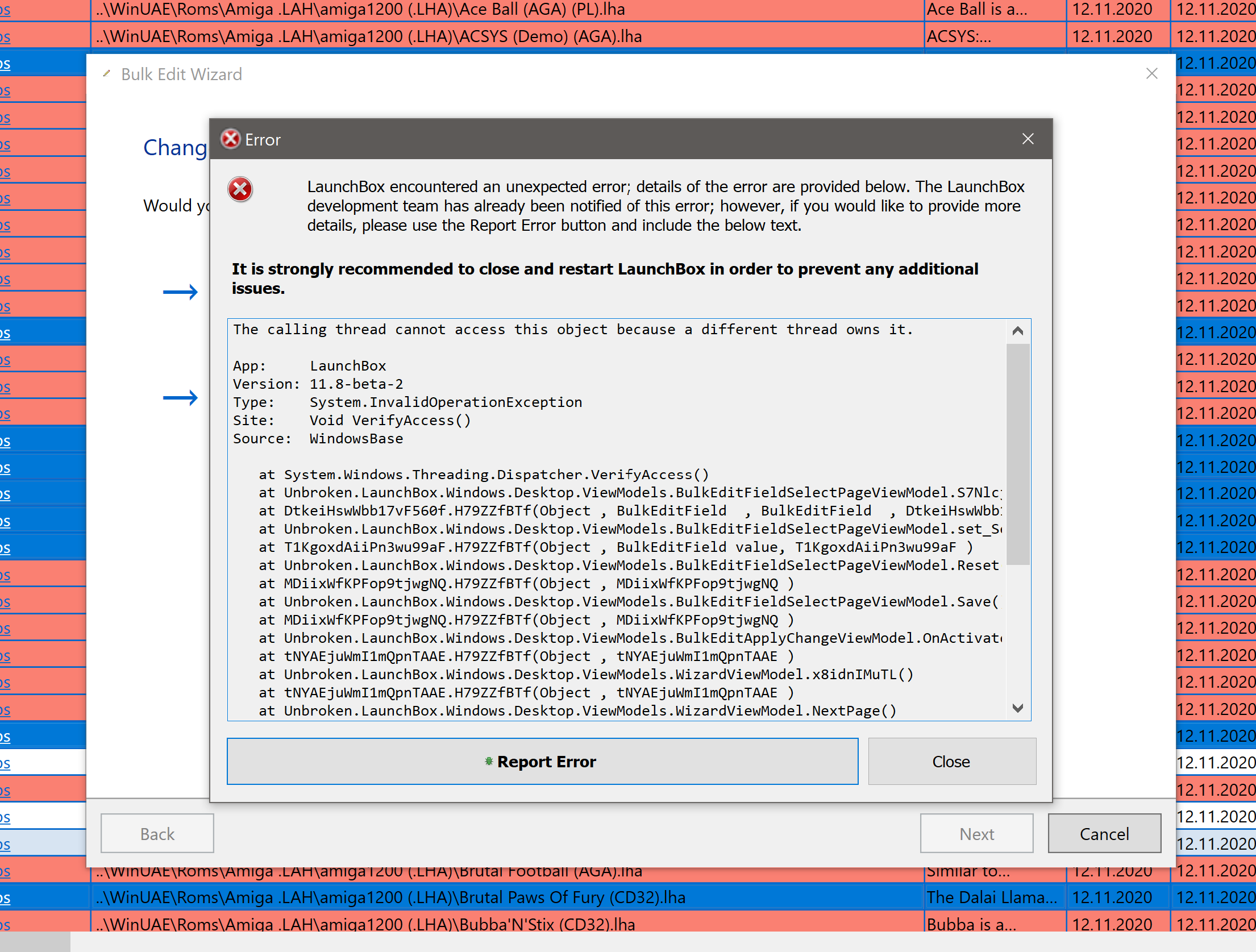Click 'The calling thread cannot access' error line
The width and height of the screenshot is (1256, 952).
tap(573, 330)
